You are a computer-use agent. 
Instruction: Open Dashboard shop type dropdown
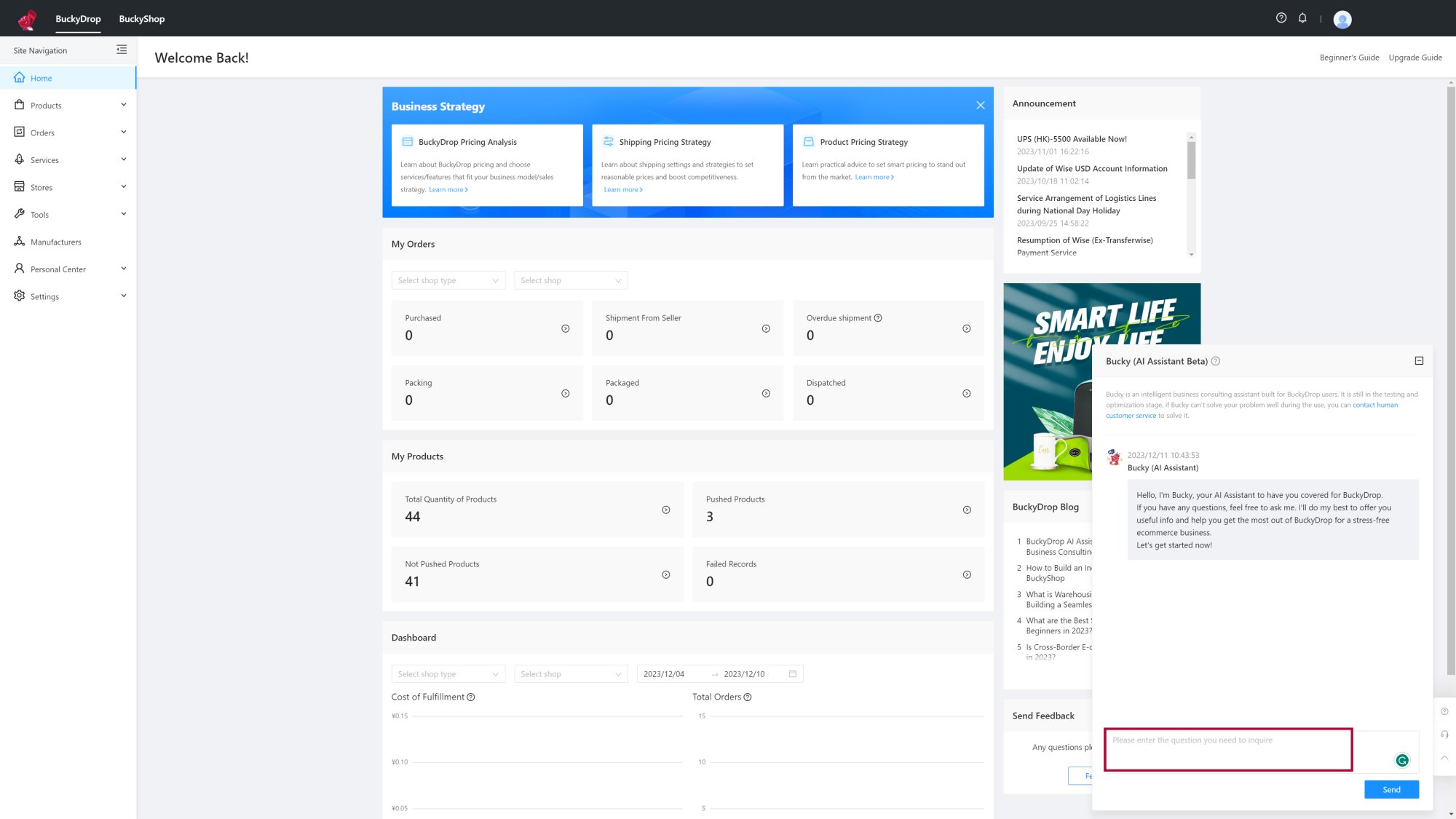pos(448,674)
